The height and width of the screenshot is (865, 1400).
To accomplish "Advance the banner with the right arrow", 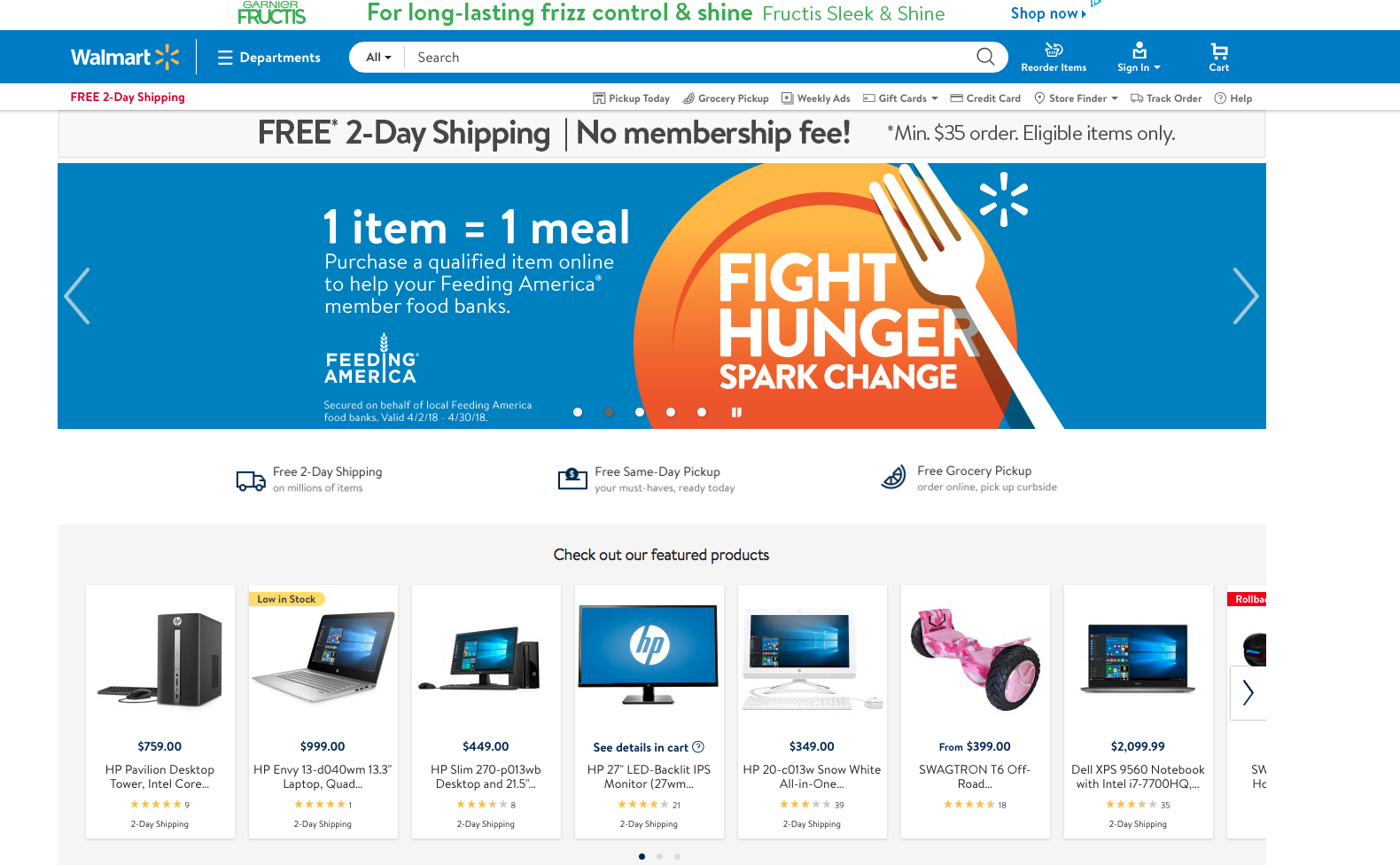I will (x=1245, y=296).
